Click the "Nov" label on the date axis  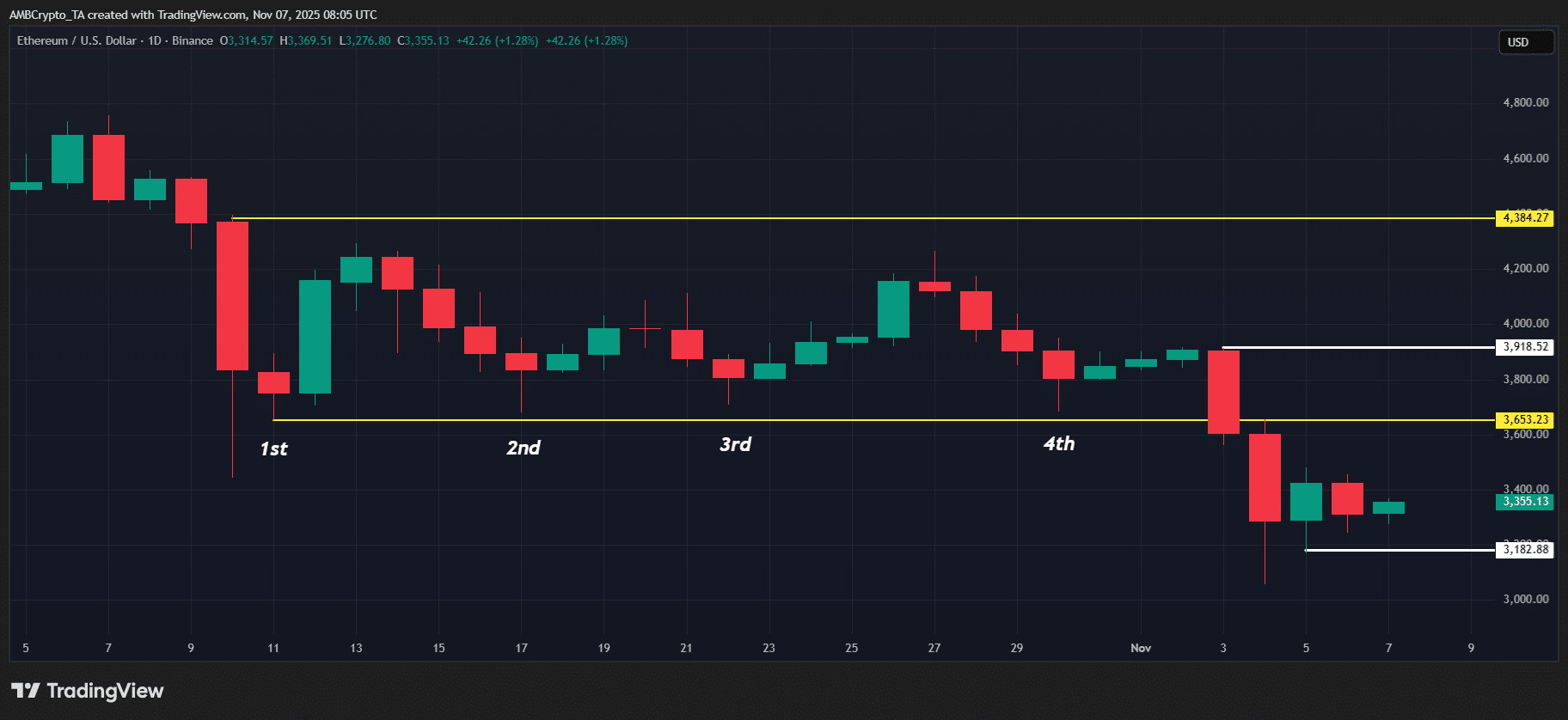point(1140,648)
